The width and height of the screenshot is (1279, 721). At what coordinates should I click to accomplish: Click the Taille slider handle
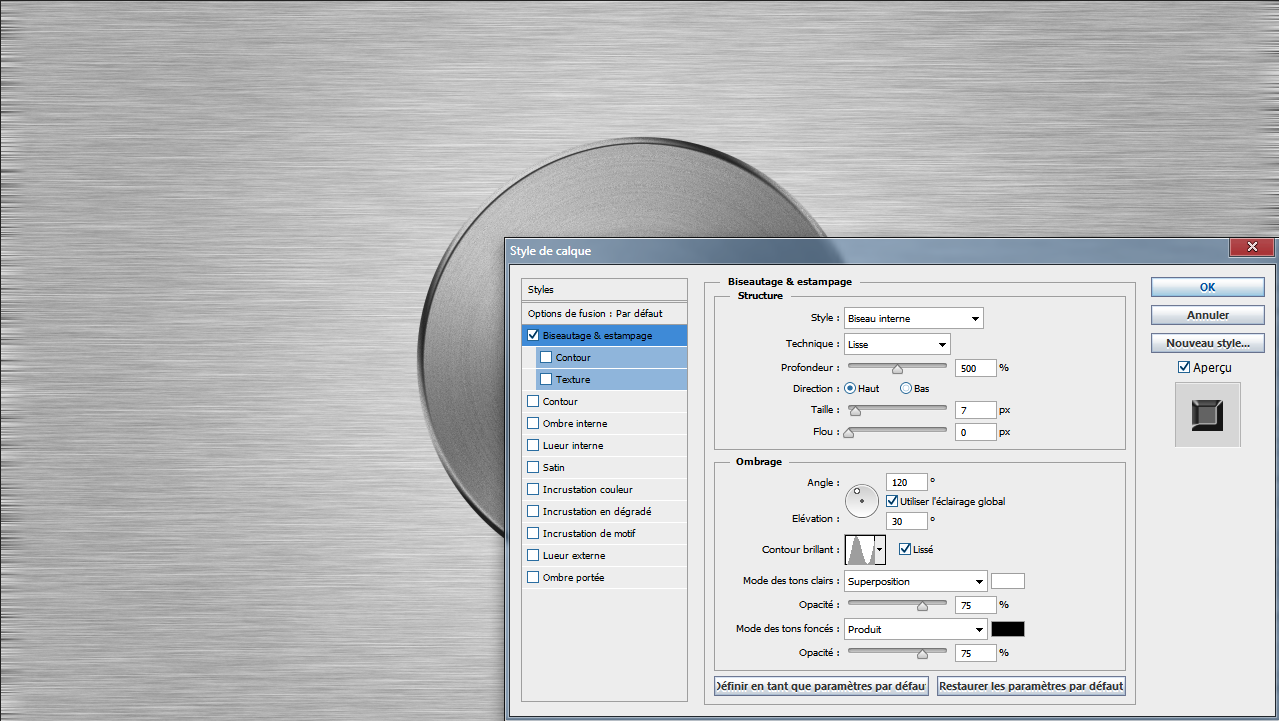point(855,410)
